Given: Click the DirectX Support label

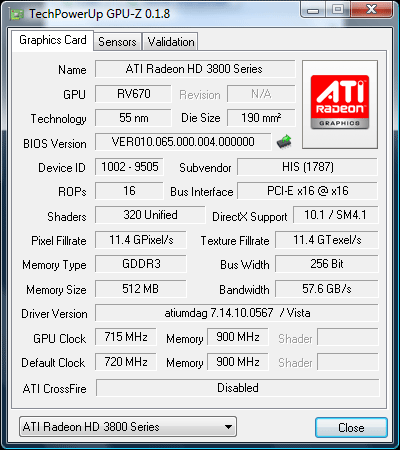Looking at the screenshot, I should 250,217.
